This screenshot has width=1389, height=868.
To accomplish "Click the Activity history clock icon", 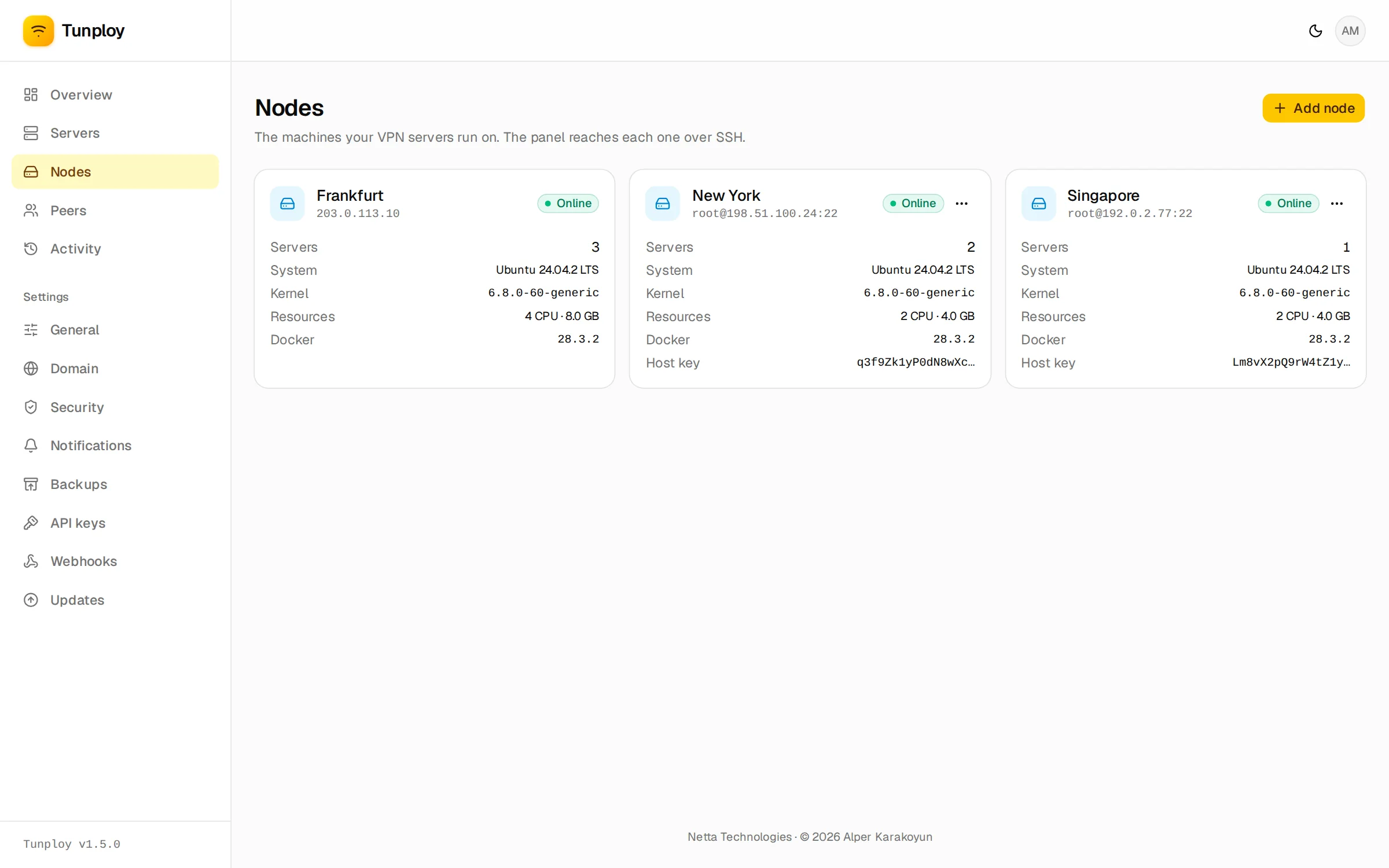I will (x=31, y=249).
